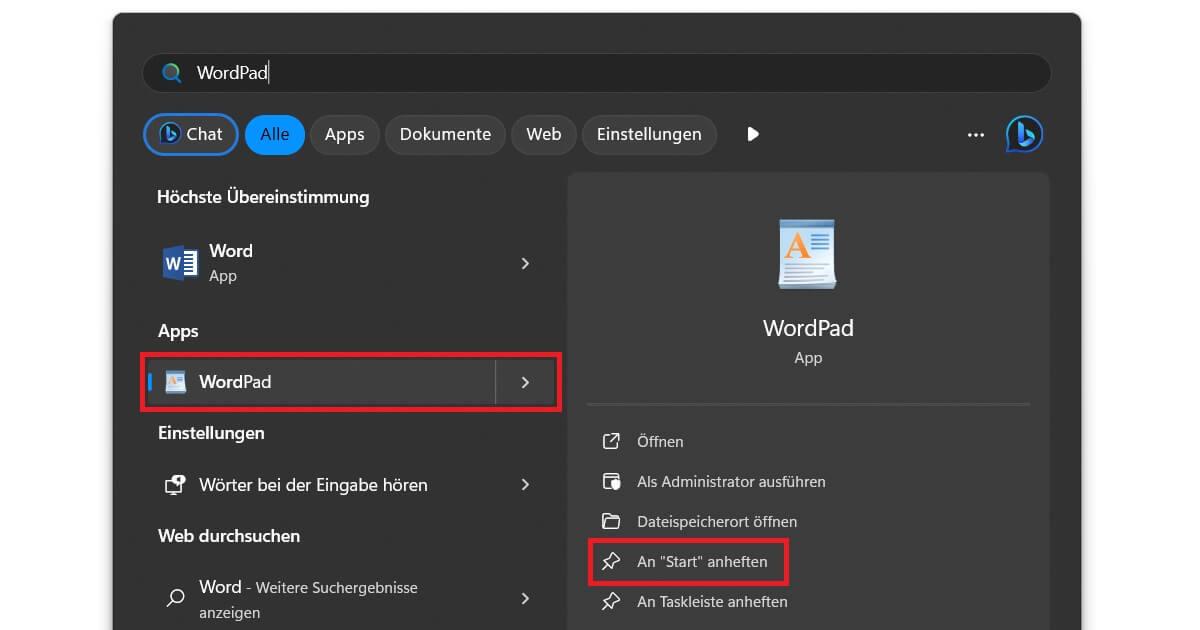Click Öffnen to launch WordPad
Image resolution: width=1200 pixels, height=630 pixels.
(x=662, y=441)
